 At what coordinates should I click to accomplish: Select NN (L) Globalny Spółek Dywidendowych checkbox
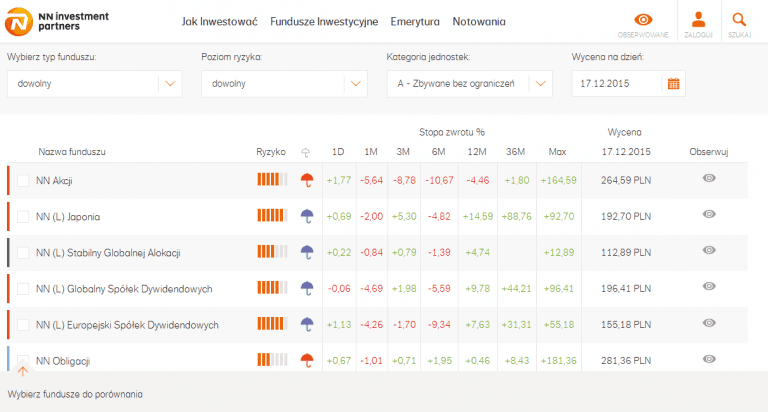point(24,289)
